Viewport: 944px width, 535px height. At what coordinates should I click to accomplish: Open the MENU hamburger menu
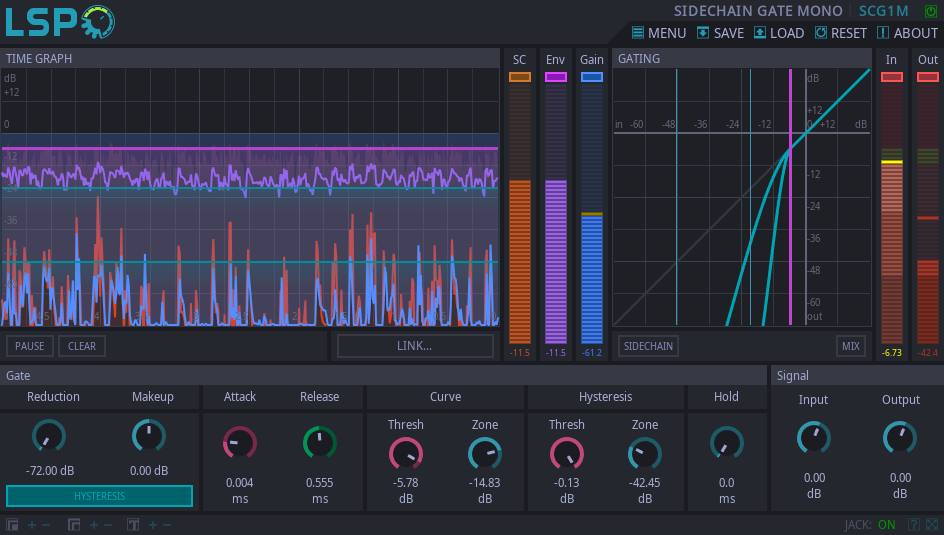tap(659, 33)
